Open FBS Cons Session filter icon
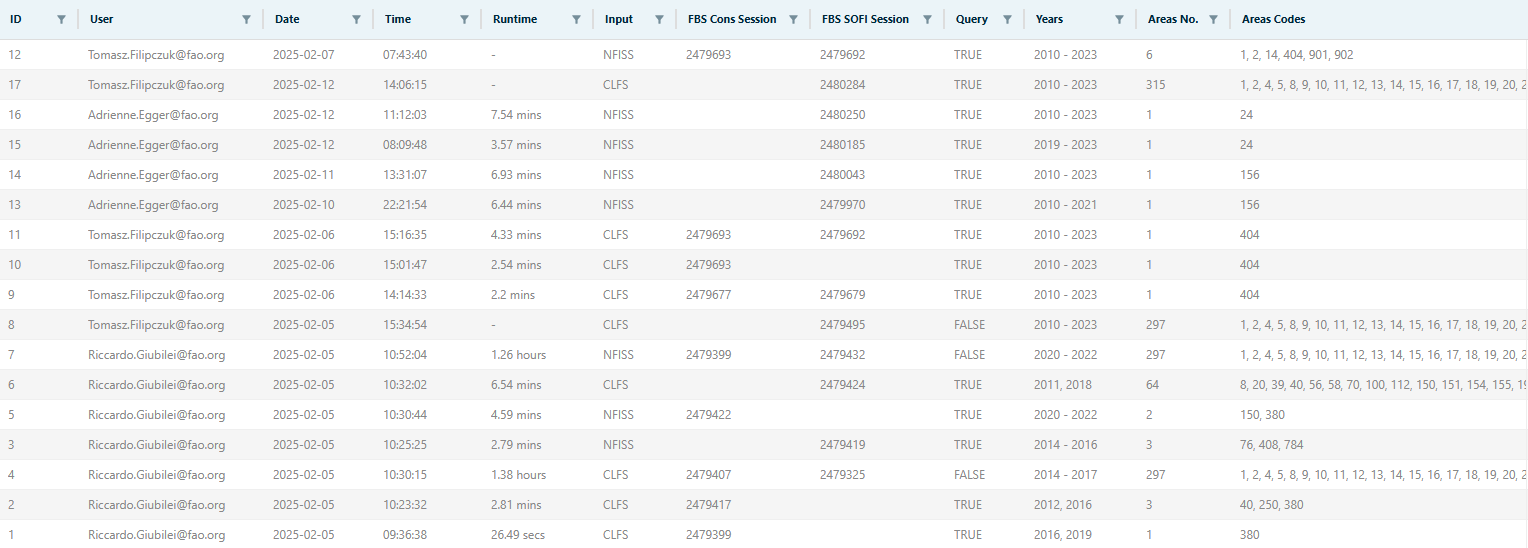1528x548 pixels. (793, 19)
